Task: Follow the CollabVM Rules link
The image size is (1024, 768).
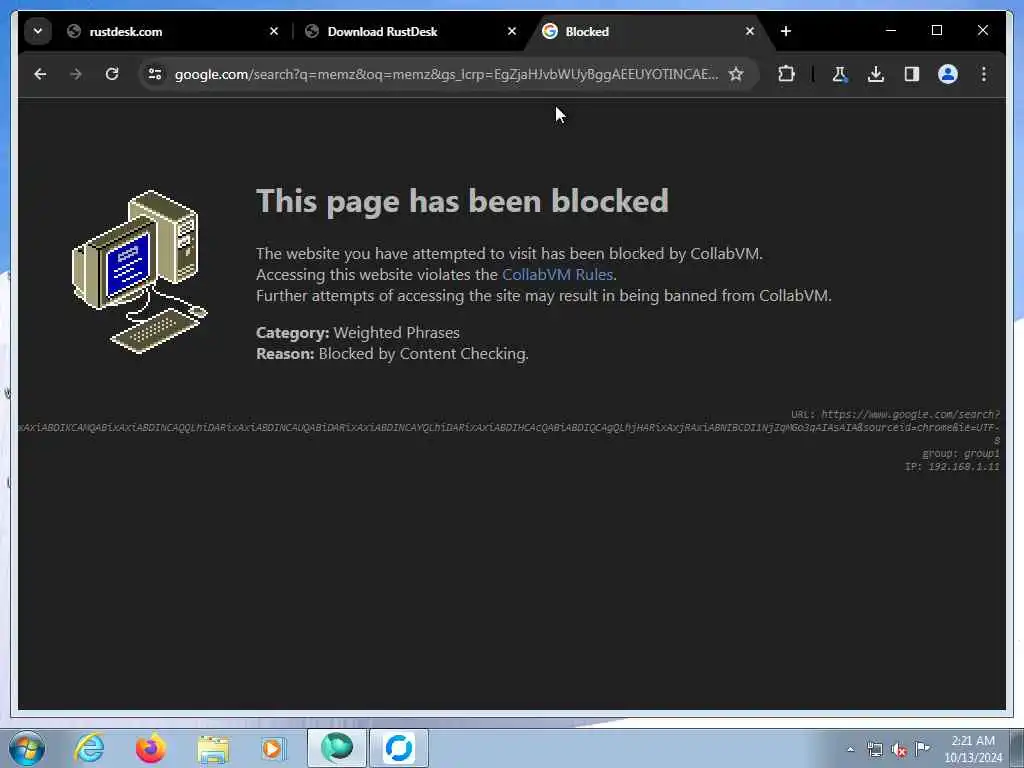Action: coord(557,274)
